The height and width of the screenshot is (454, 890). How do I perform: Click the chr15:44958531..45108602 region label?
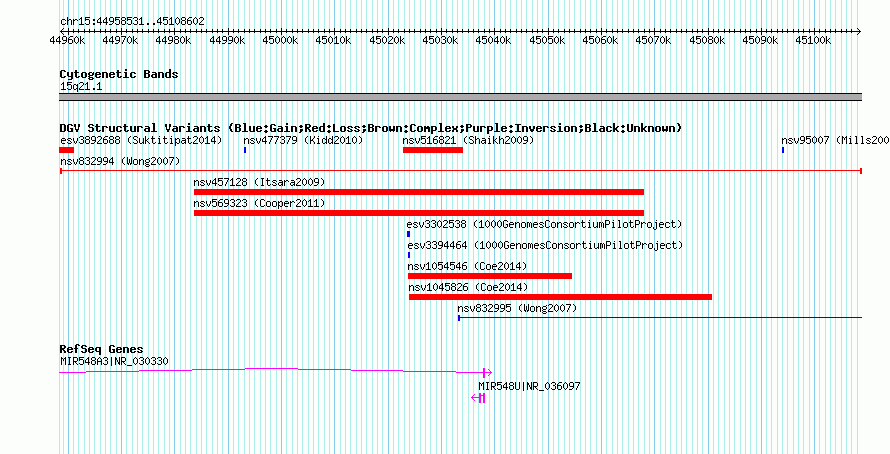click(x=132, y=21)
